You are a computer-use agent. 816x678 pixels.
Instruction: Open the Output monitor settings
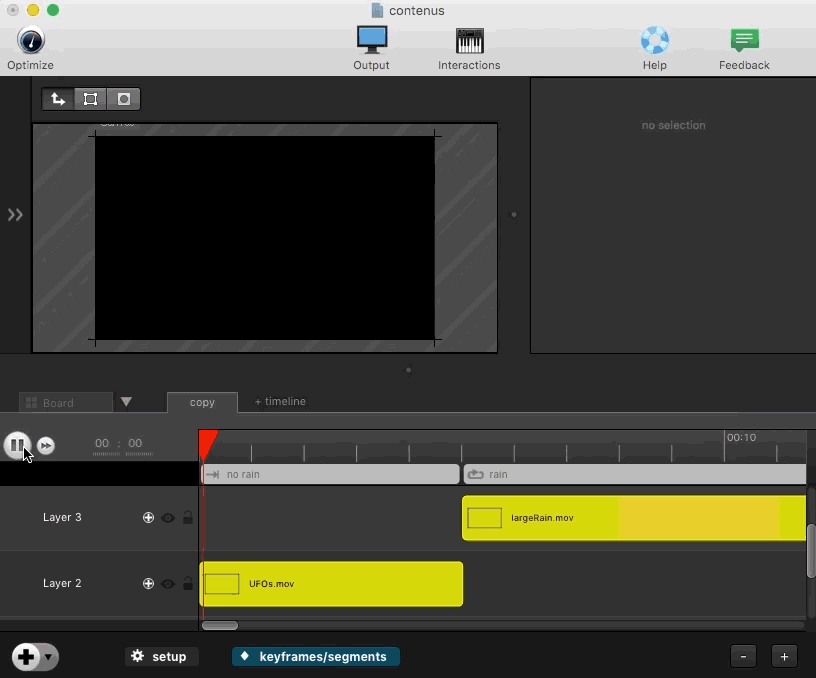click(371, 41)
